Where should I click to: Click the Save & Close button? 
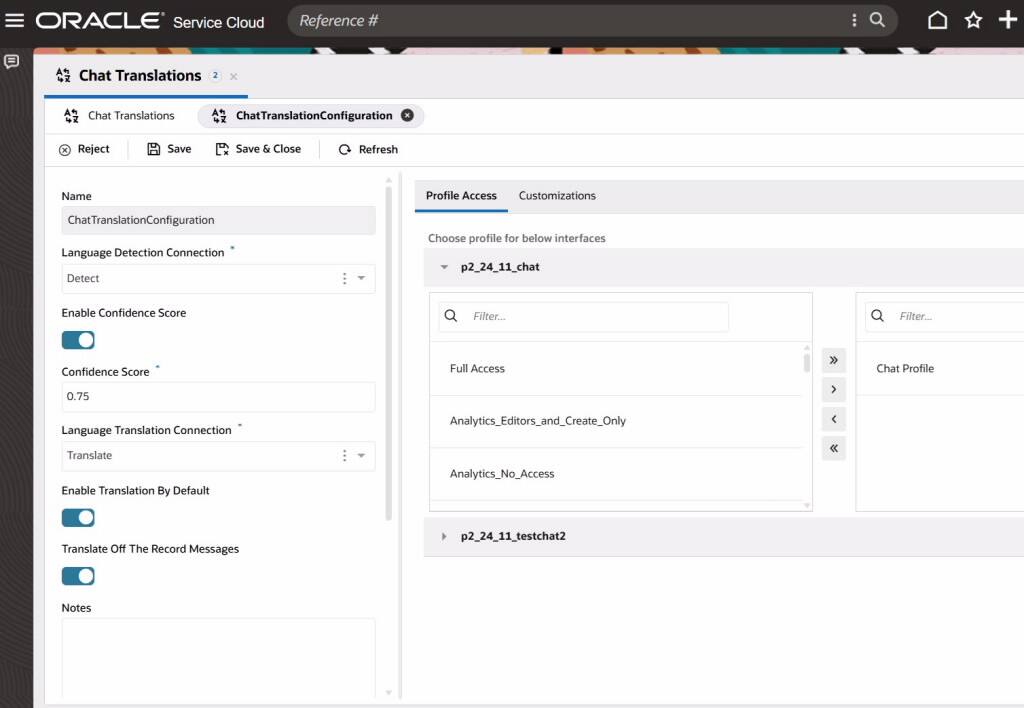[258, 149]
